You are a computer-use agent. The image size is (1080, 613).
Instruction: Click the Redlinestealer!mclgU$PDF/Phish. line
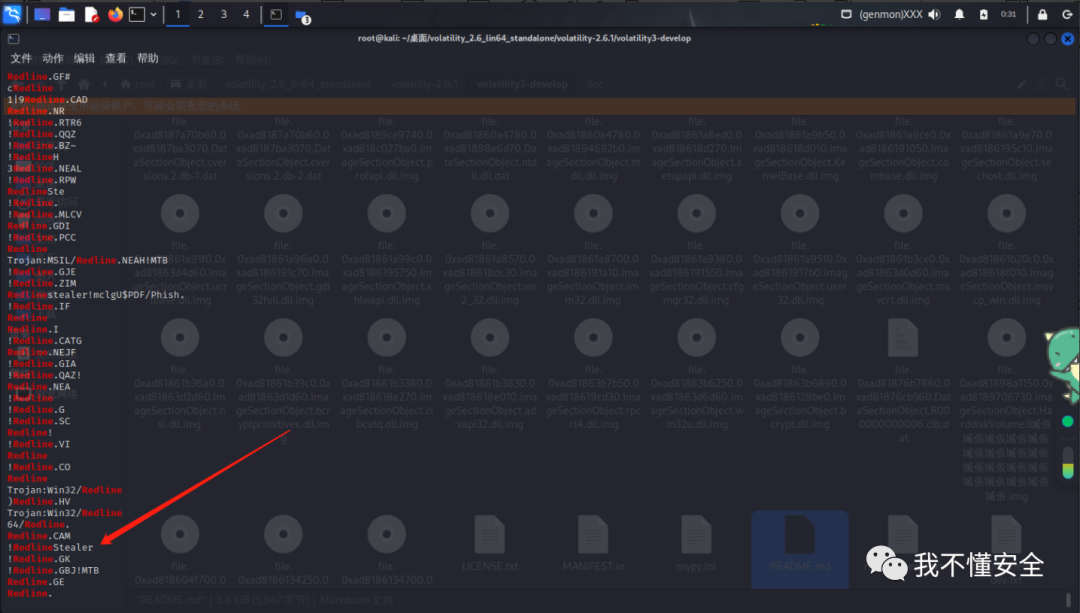pyautogui.click(x=96, y=295)
